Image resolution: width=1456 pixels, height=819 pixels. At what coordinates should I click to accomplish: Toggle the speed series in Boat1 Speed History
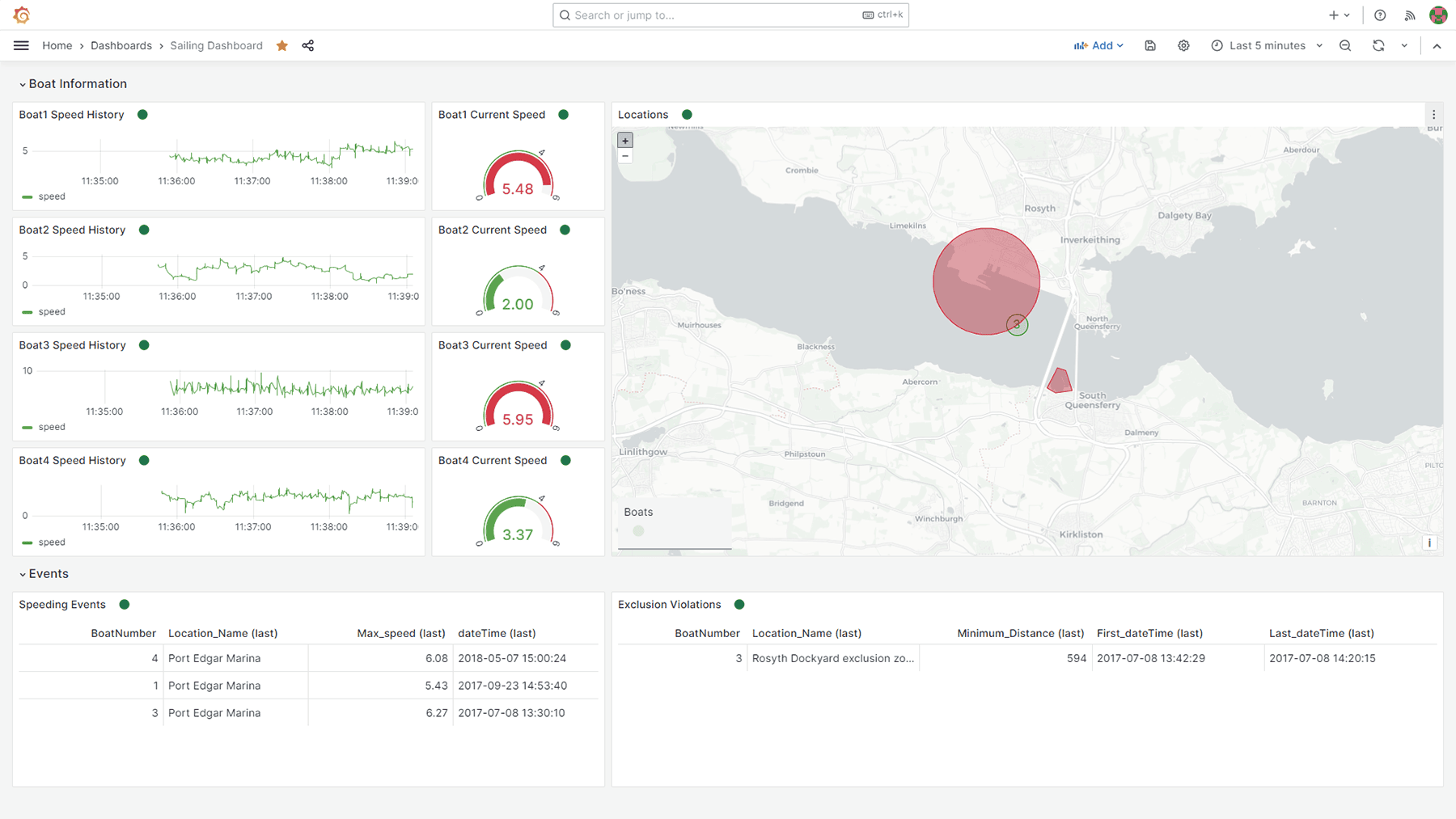(52, 196)
